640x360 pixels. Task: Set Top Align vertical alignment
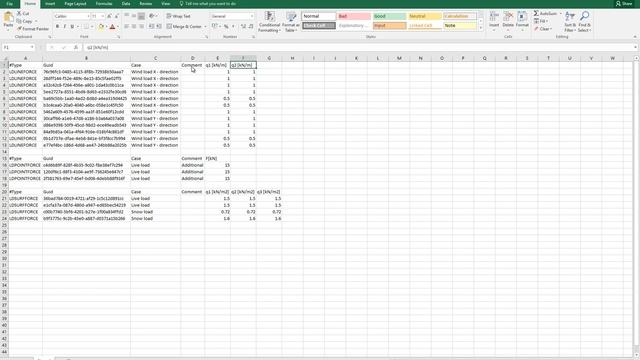tap(127, 16)
